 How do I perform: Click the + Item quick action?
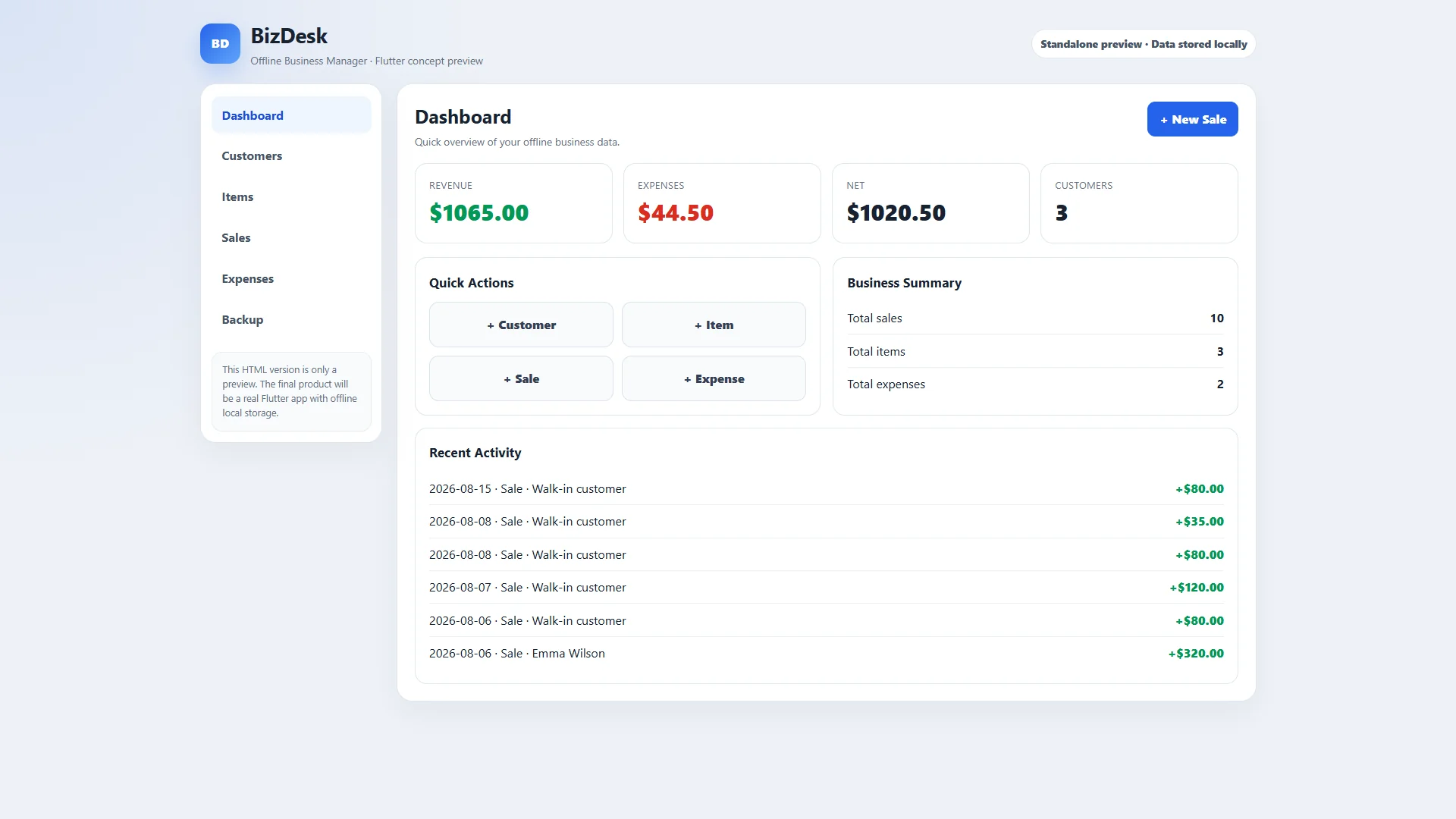[714, 325]
